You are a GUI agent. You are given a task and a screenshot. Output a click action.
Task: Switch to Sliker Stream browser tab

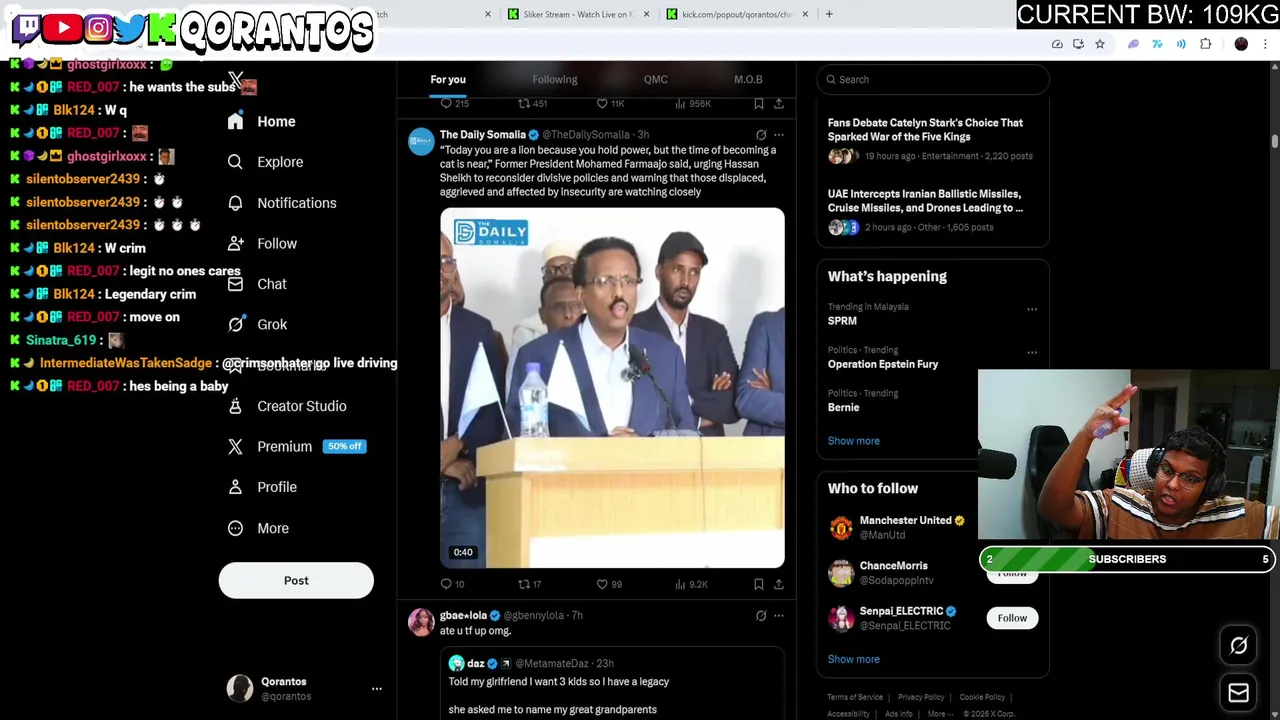[579, 14]
